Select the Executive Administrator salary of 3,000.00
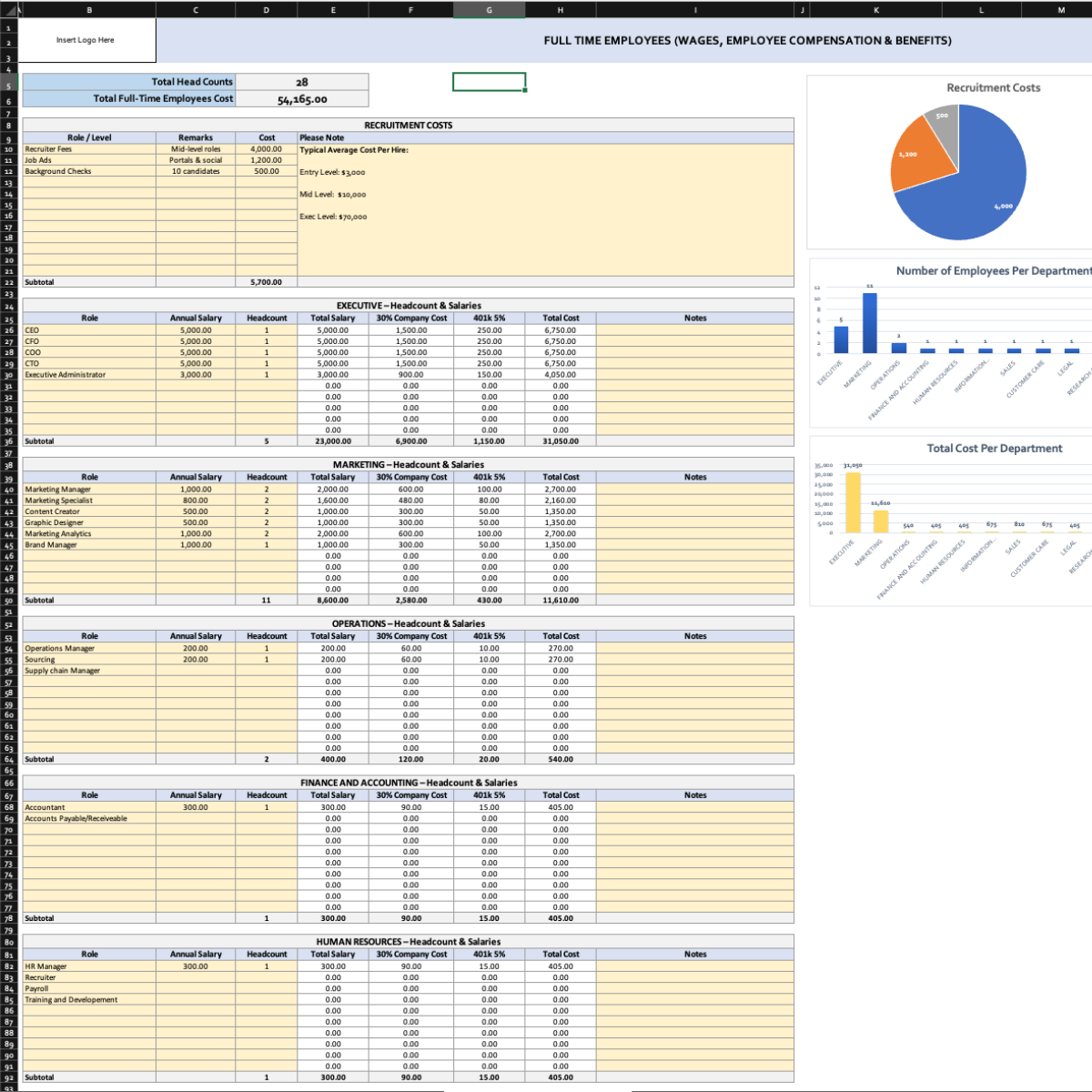The width and height of the screenshot is (1092, 1092). click(x=195, y=374)
